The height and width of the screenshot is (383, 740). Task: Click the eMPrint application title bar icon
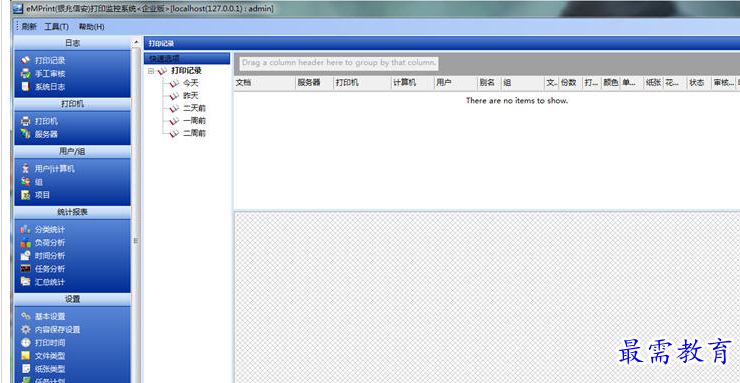17,8
